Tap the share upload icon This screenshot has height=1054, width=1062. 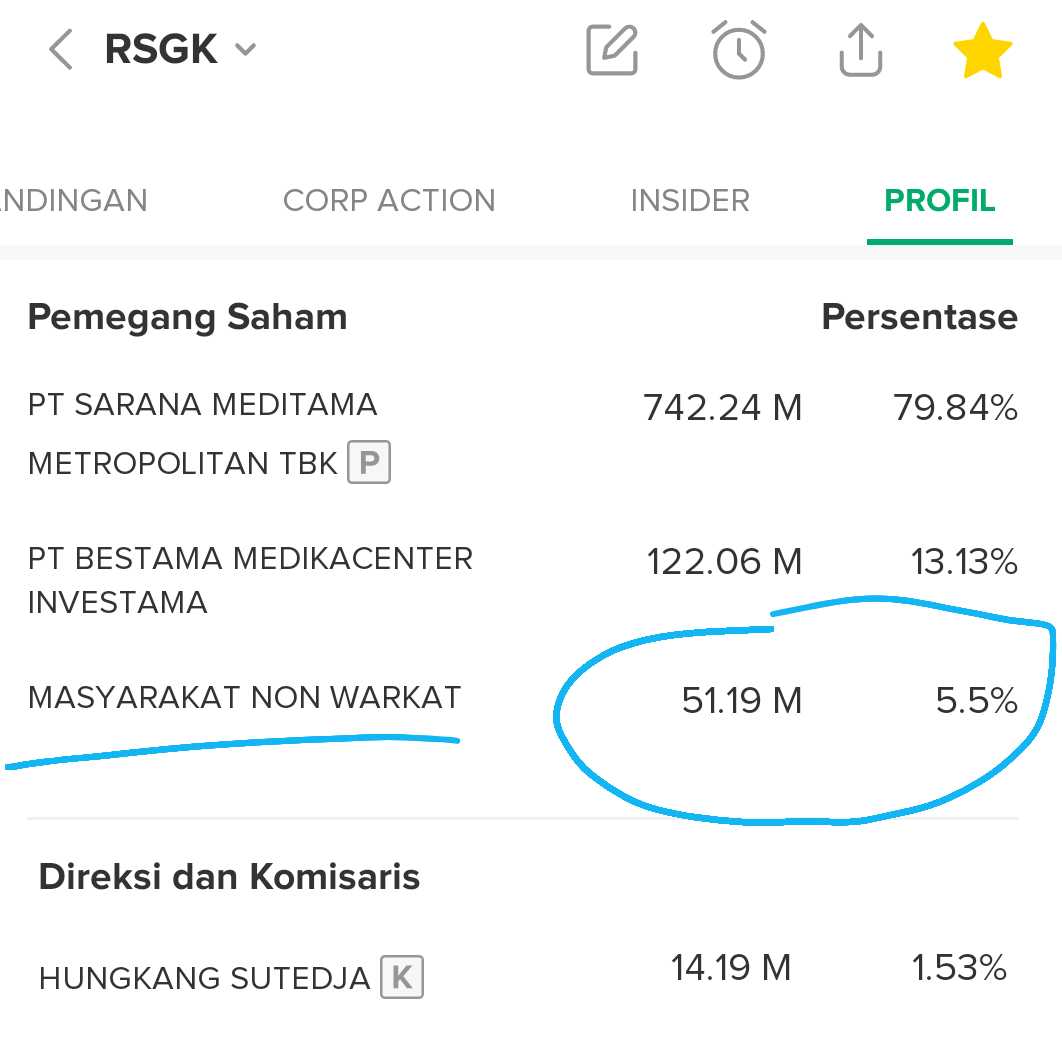click(860, 50)
